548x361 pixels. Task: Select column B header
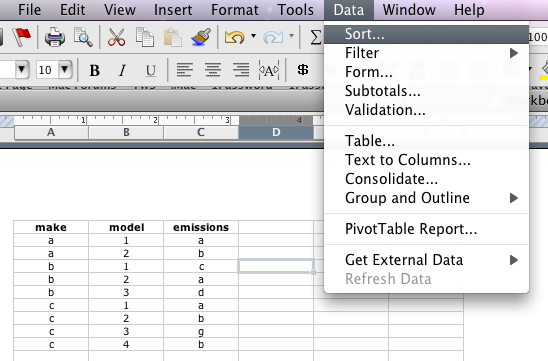[126, 132]
